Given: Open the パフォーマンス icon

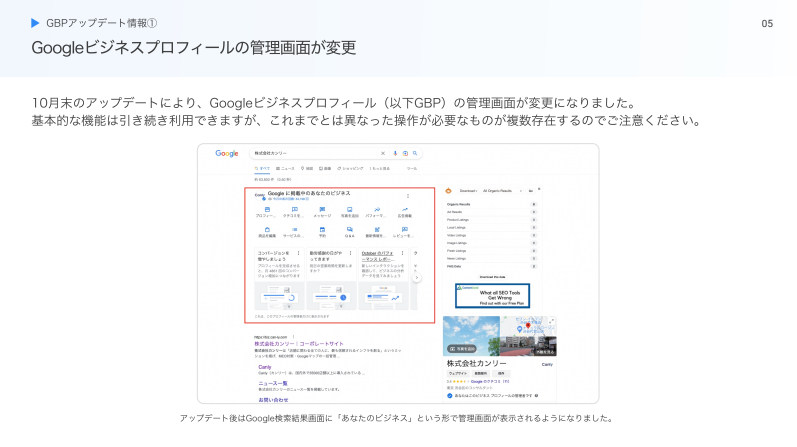Looking at the screenshot, I should (377, 210).
